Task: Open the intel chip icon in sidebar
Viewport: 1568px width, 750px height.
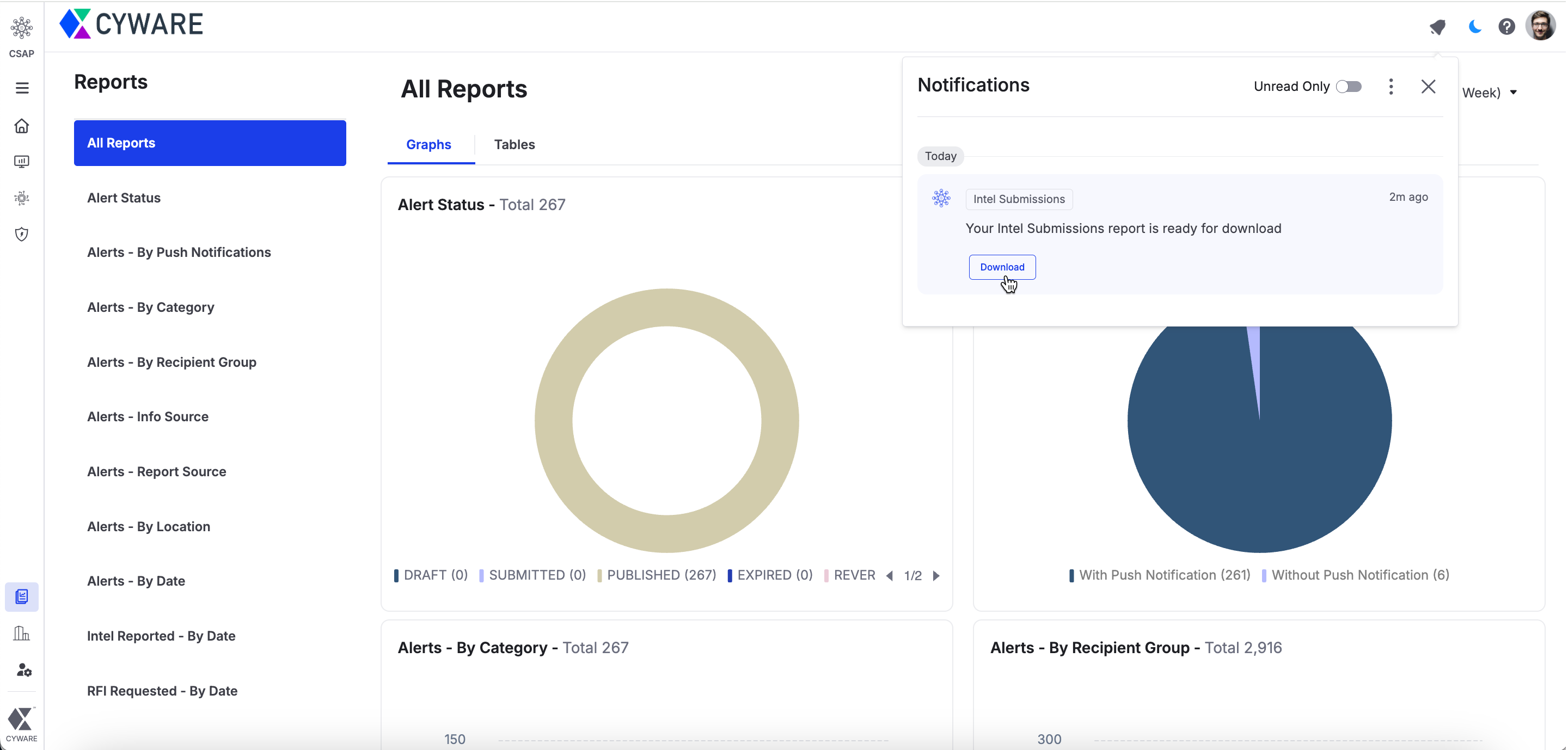Action: coord(22,198)
